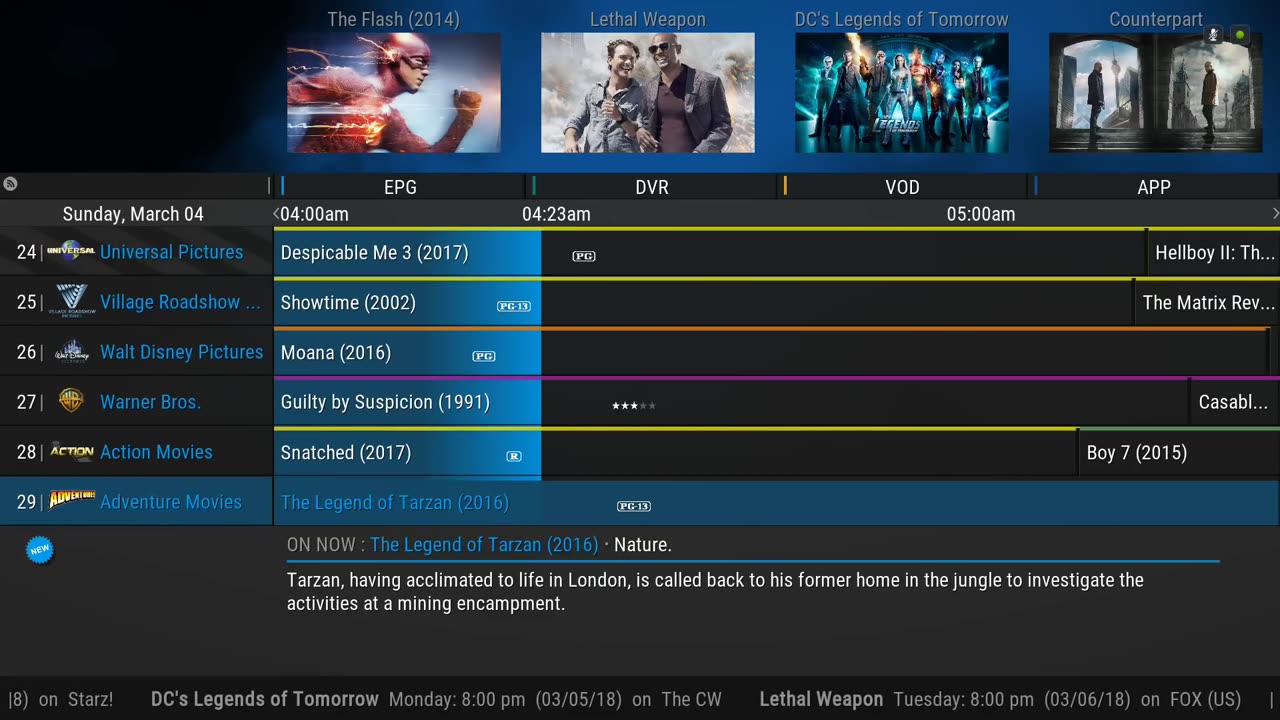This screenshot has height=720, width=1280.
Task: Select the upcoming The Matrix Rev... program
Action: click(x=1208, y=303)
